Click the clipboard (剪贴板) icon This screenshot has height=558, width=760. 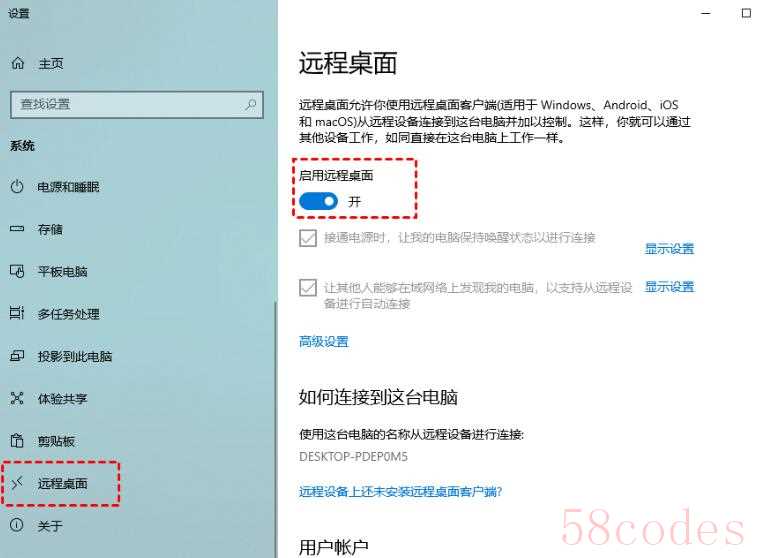coord(17,441)
